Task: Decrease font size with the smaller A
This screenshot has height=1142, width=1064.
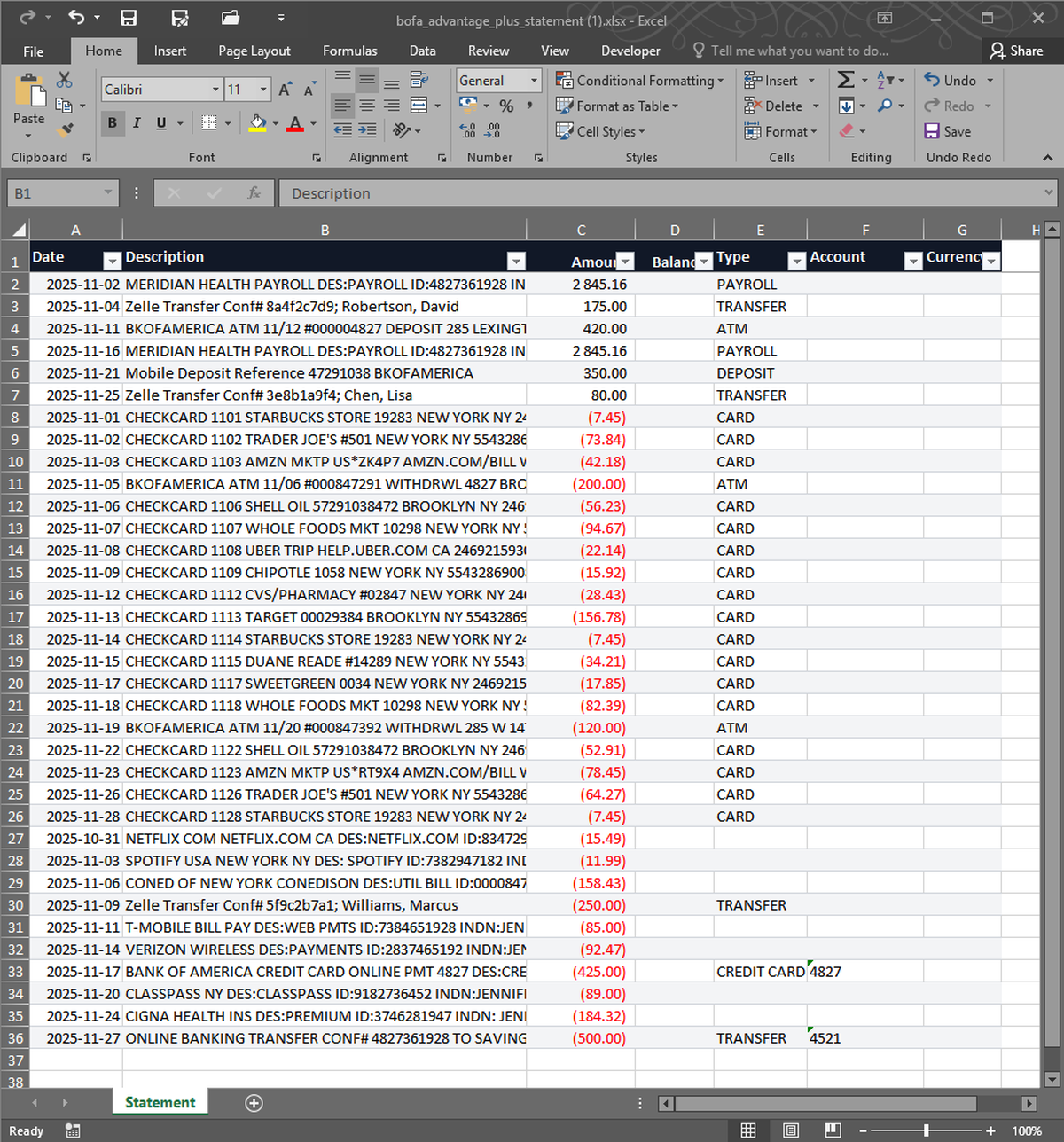Action: [309, 90]
